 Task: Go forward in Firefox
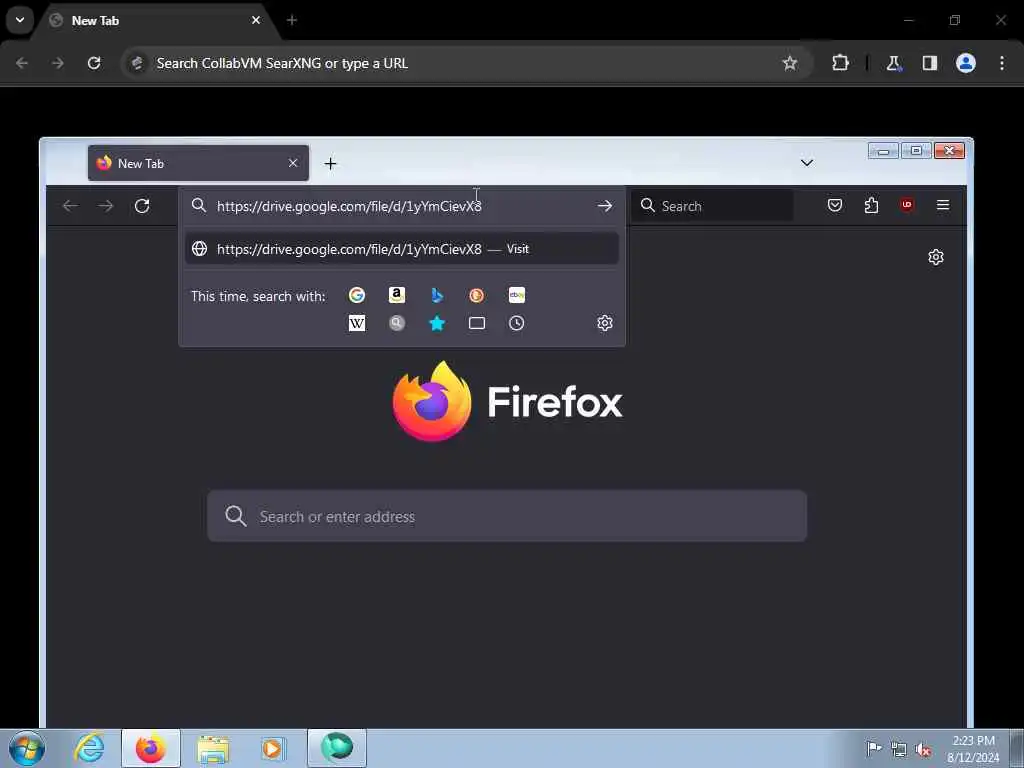coord(106,206)
